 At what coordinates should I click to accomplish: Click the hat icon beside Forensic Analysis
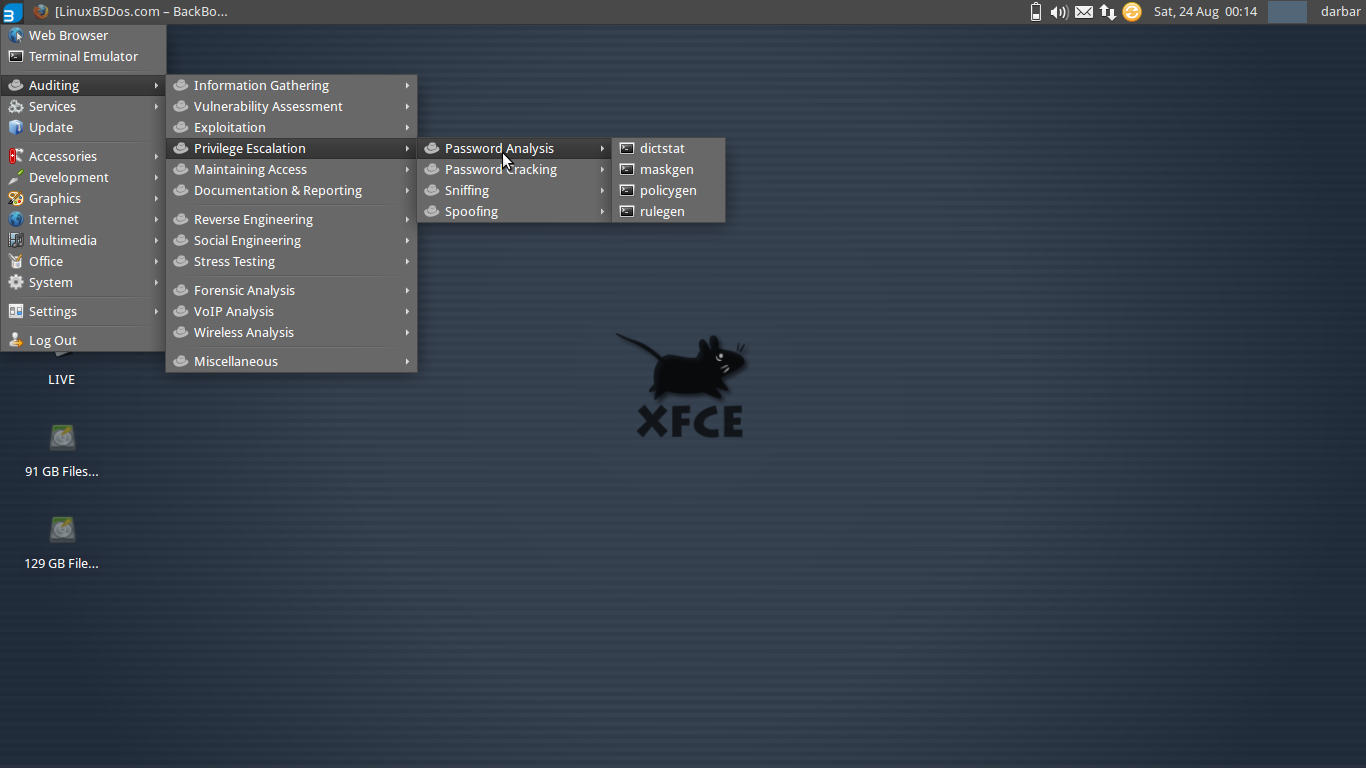[x=180, y=290]
